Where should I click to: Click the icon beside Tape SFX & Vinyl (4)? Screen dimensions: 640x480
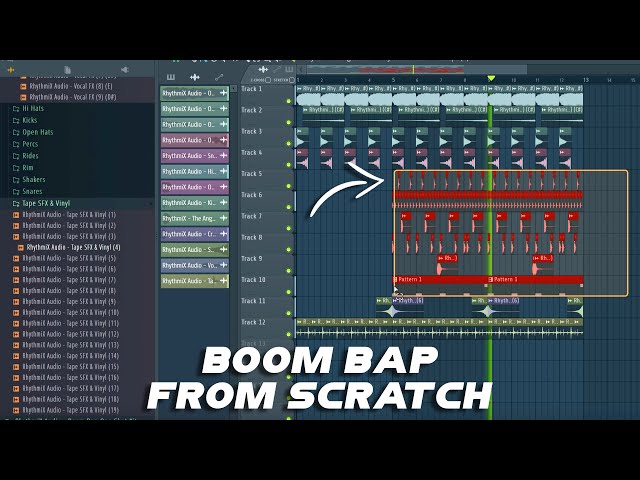click(x=20, y=247)
